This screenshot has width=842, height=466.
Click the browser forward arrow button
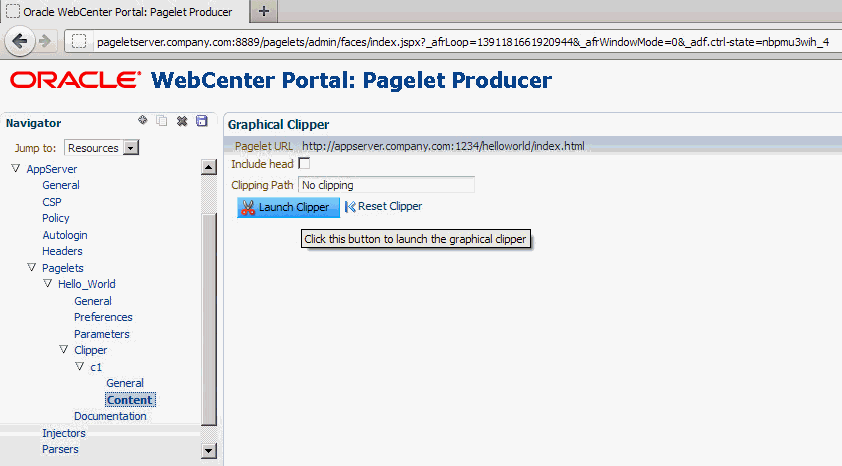[45, 41]
